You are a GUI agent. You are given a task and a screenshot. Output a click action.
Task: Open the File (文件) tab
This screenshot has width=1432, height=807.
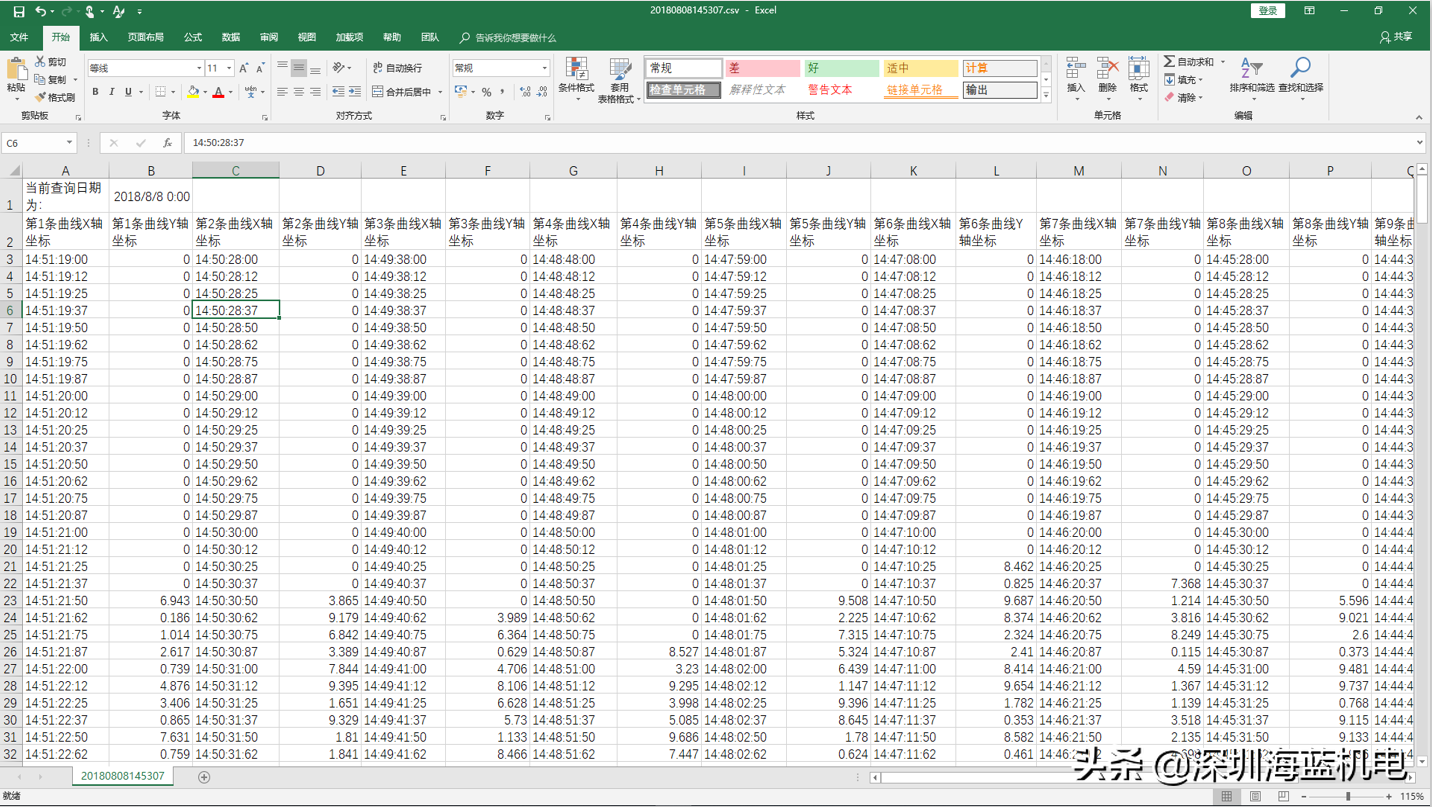(19, 38)
